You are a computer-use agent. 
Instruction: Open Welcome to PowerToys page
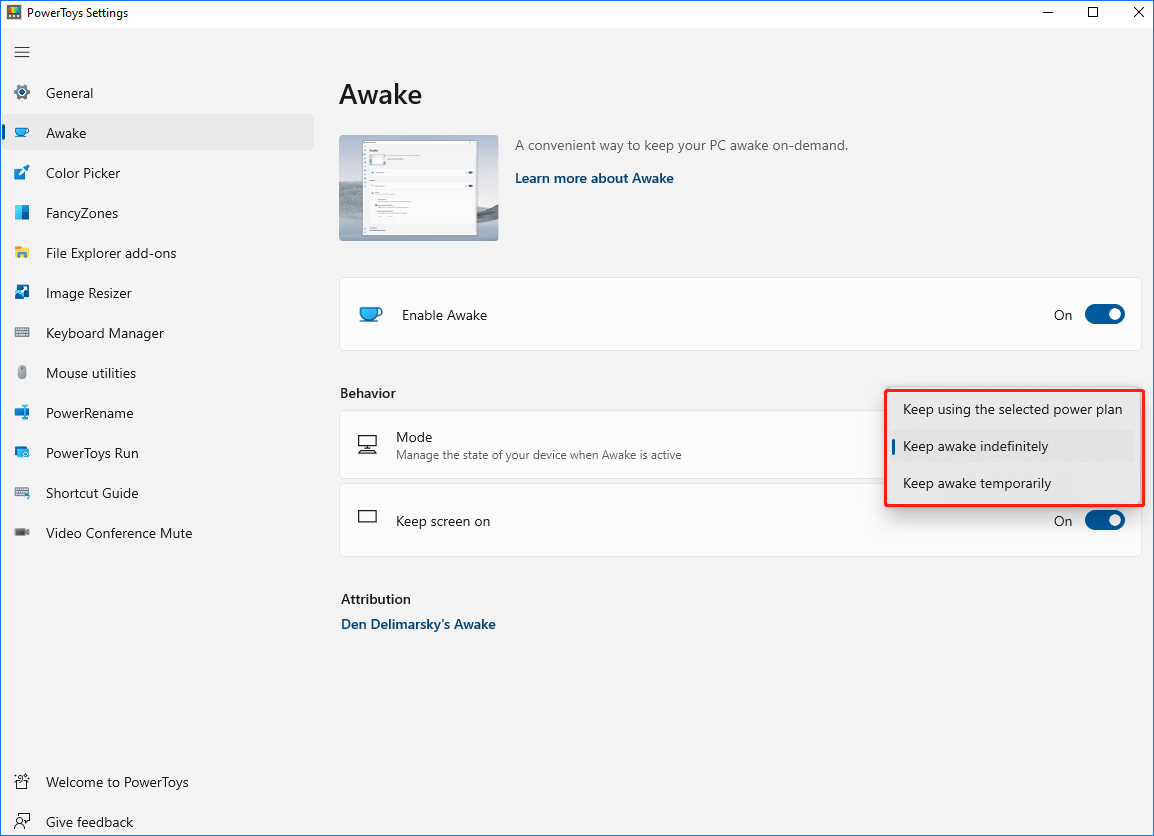[x=158, y=782]
